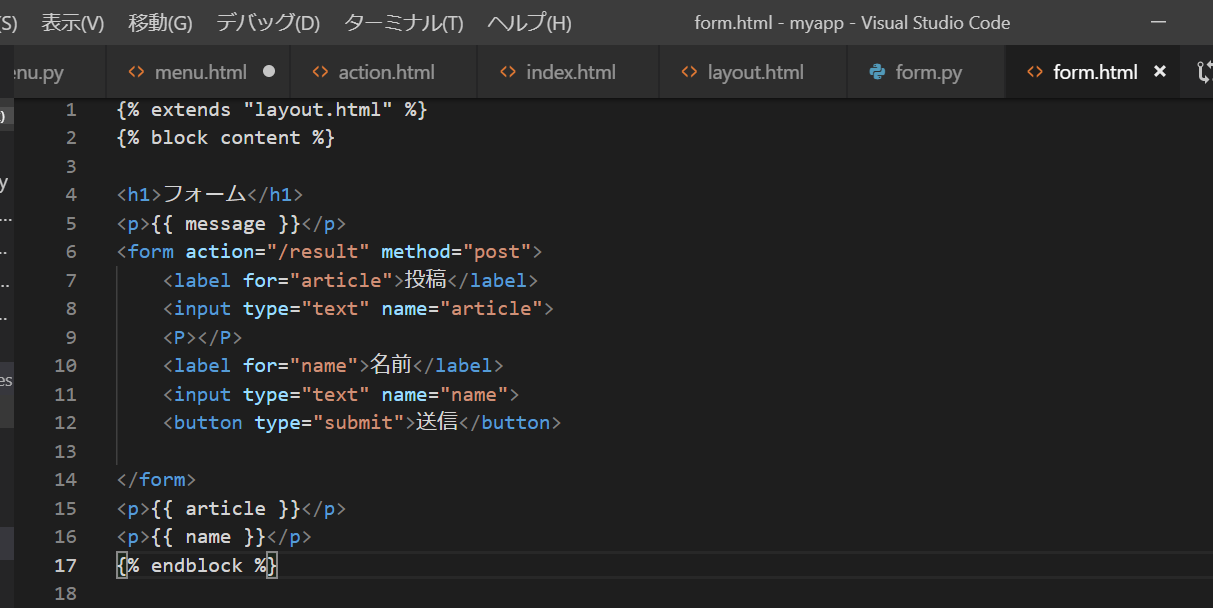Click the {{ article }} paragraph line
1213x608 pixels.
coord(231,508)
